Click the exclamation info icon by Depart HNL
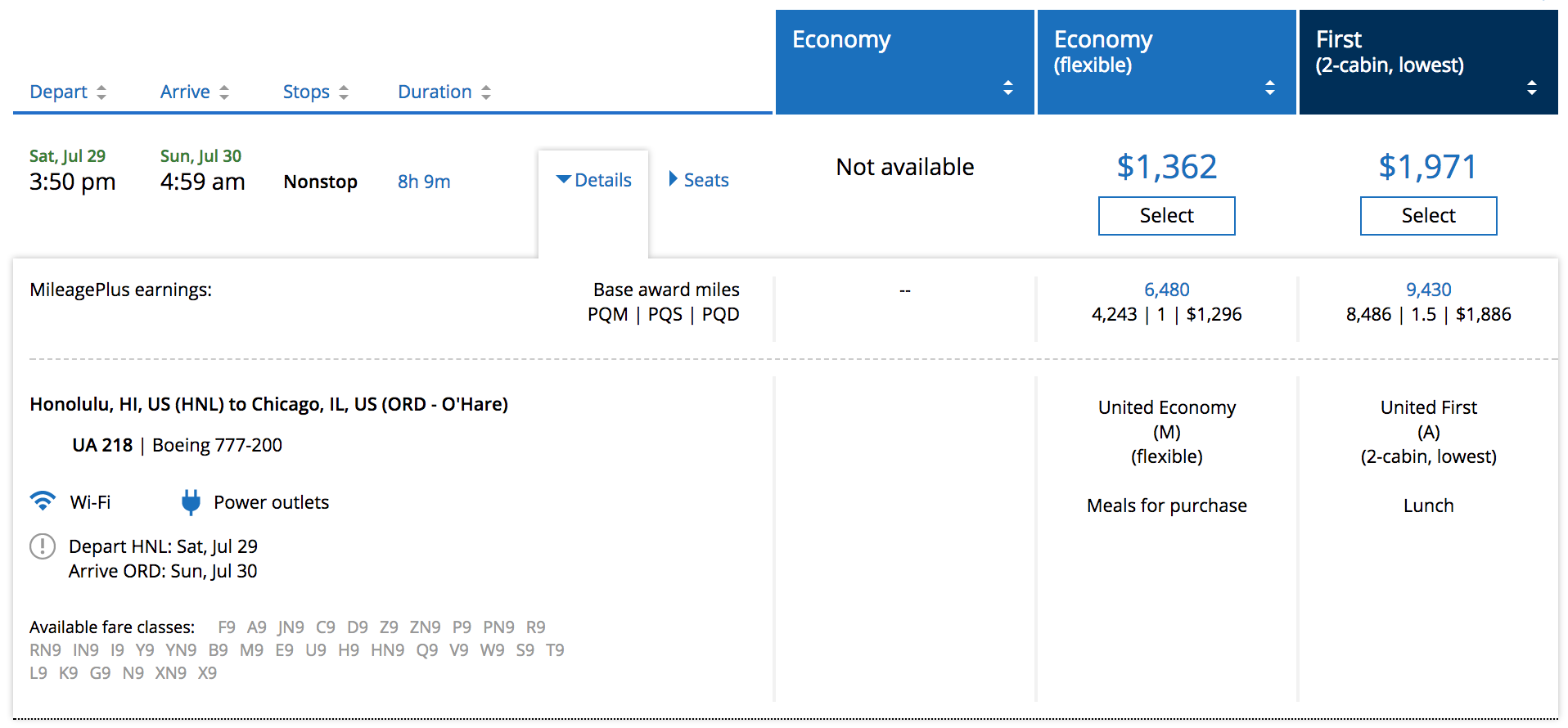The height and width of the screenshot is (728, 1568). pos(43,546)
